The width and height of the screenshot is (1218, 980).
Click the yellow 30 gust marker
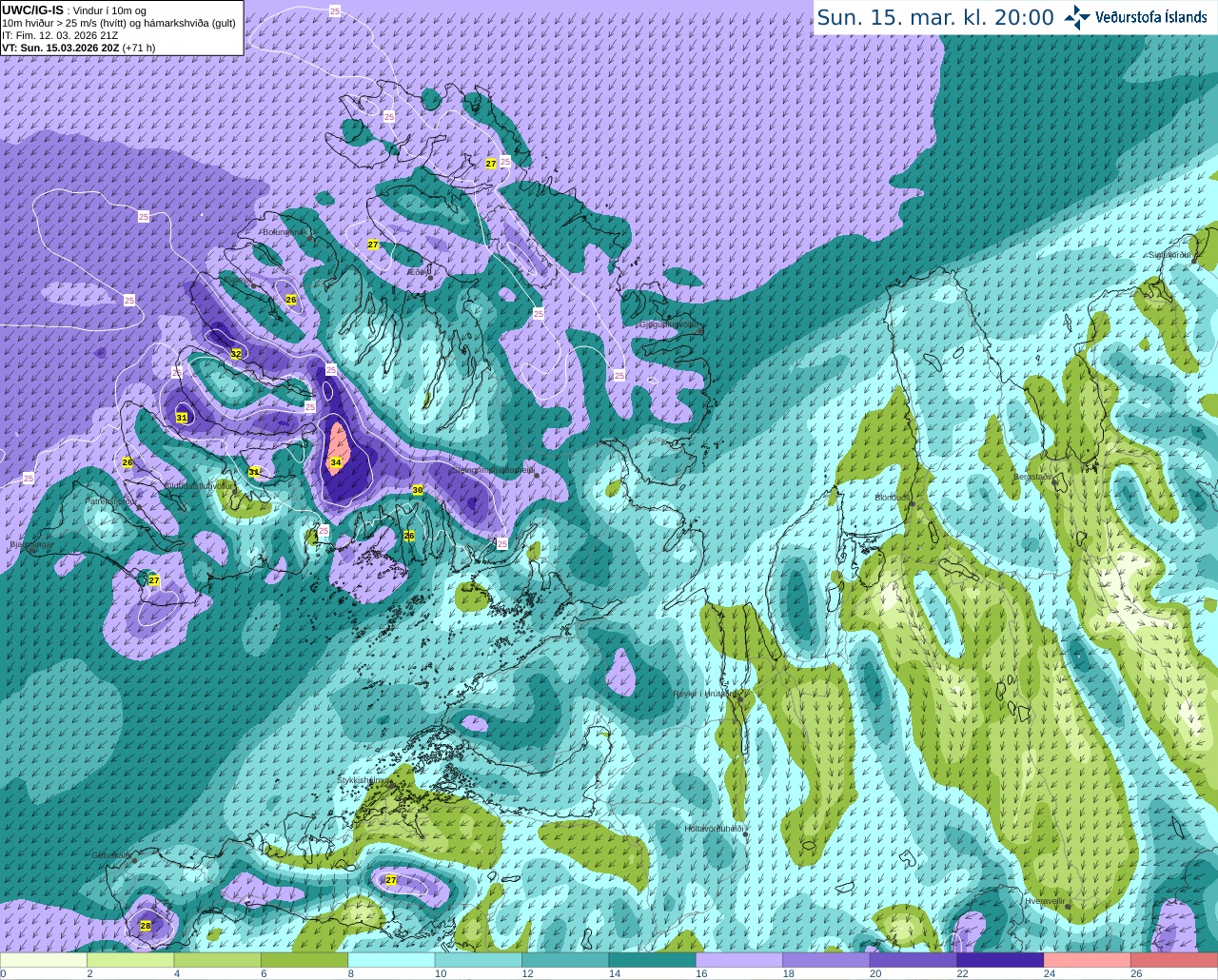tap(417, 490)
